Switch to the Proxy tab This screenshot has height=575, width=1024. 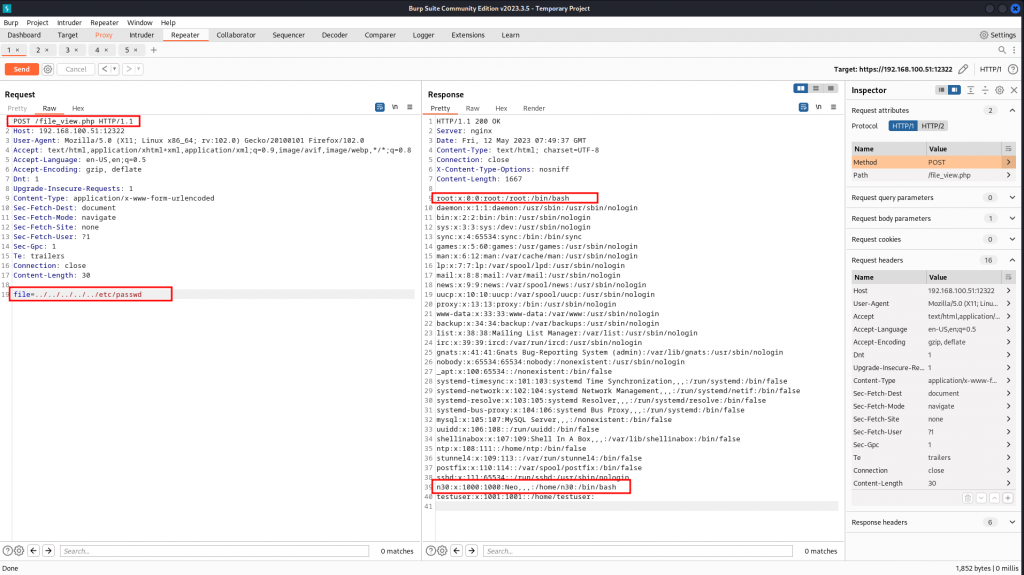[103, 35]
